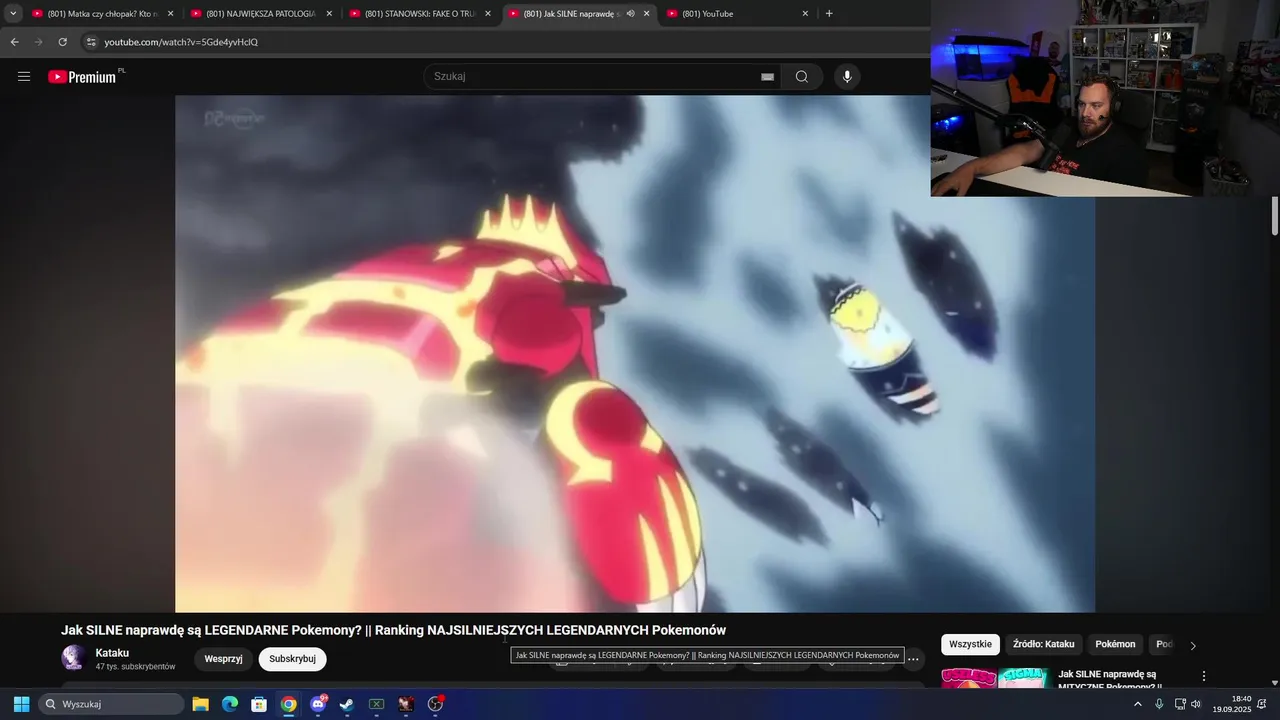Reload the page with refresh icon

(x=62, y=42)
